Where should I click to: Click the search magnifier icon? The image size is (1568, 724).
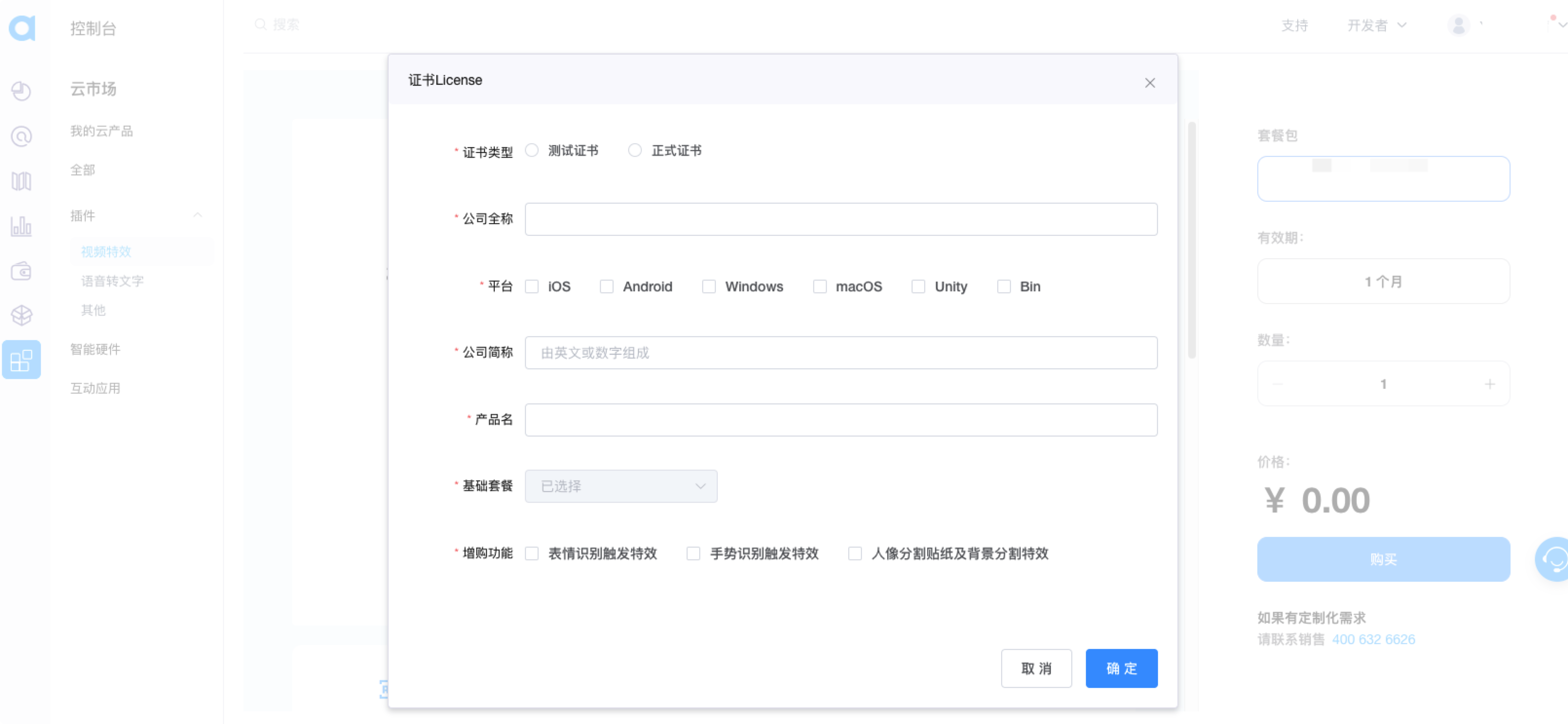(x=261, y=24)
